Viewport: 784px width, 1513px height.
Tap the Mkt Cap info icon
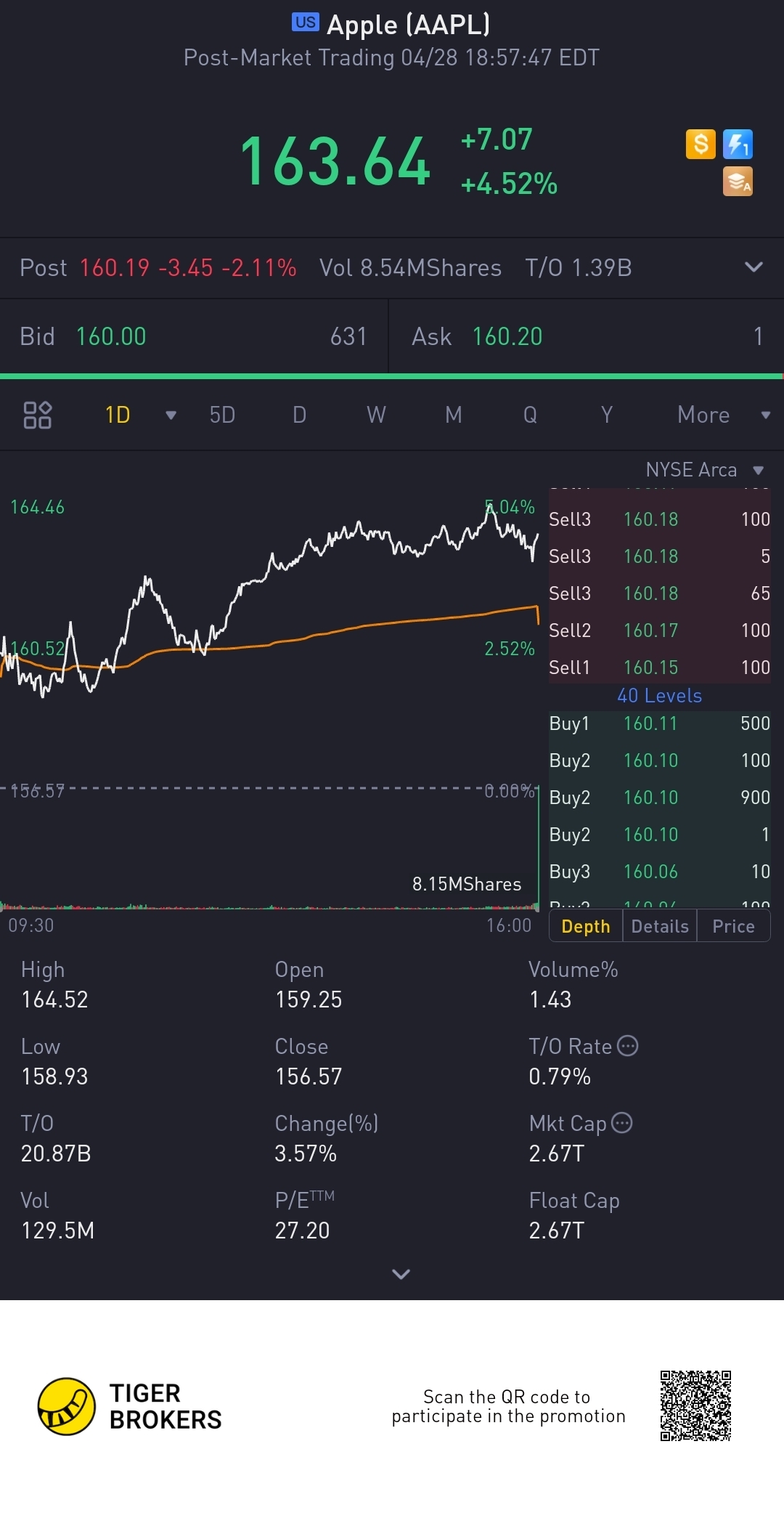pyautogui.click(x=622, y=1123)
